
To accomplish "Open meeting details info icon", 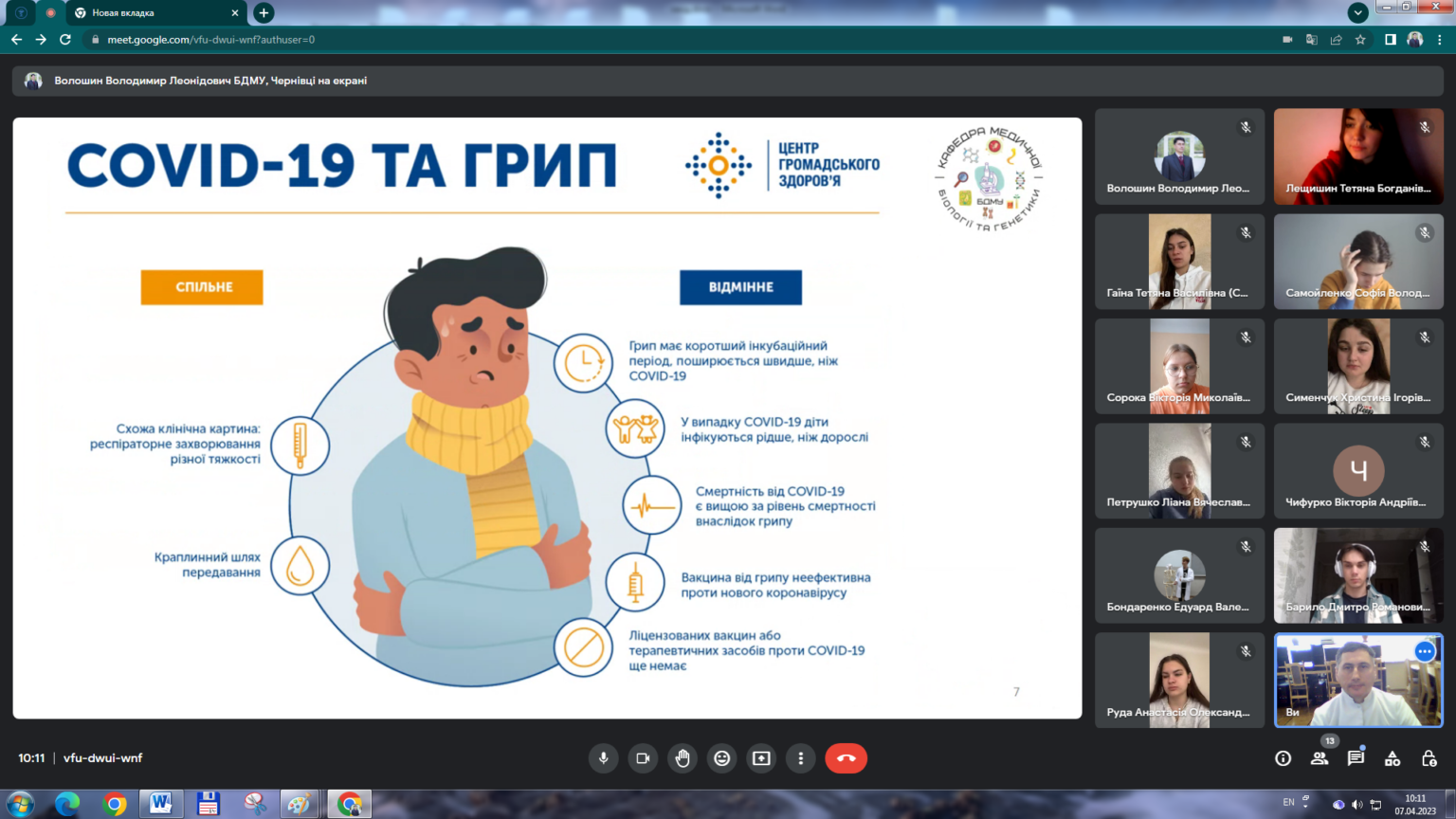I will (1283, 758).
